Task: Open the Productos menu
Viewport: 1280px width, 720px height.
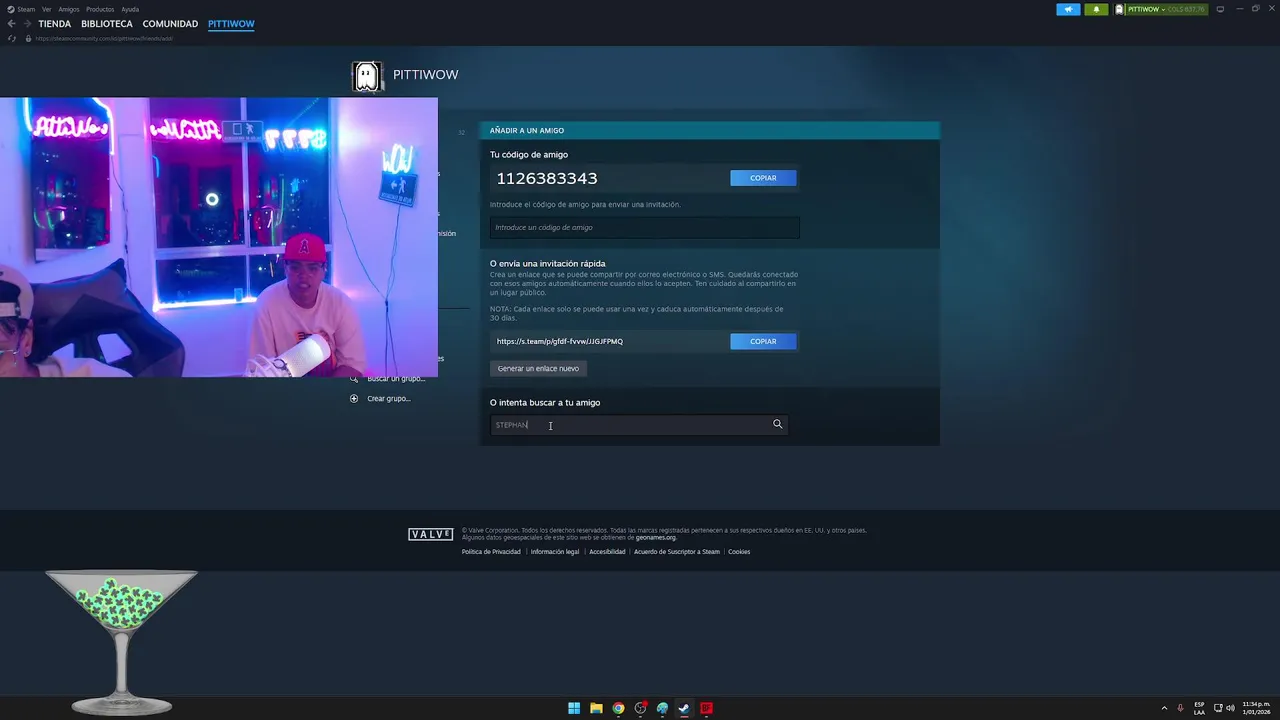Action: pos(100,9)
